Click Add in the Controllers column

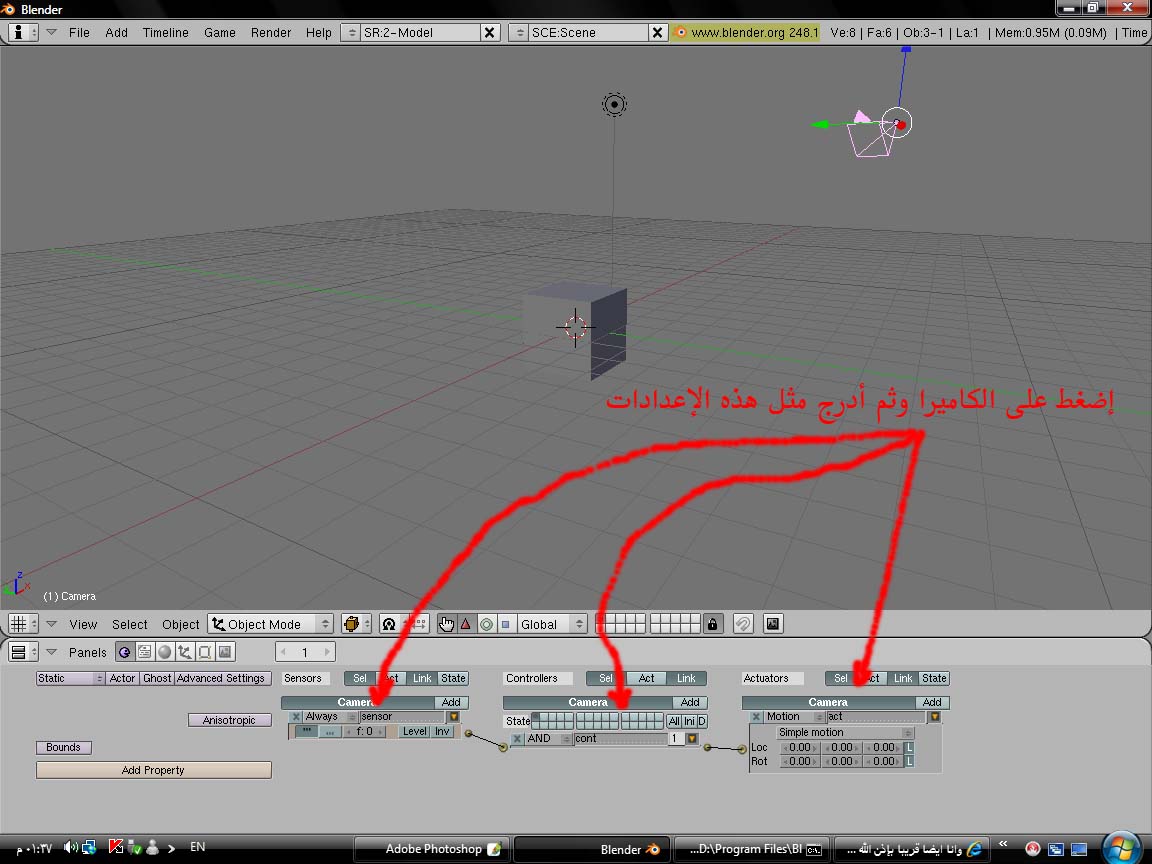coord(690,702)
